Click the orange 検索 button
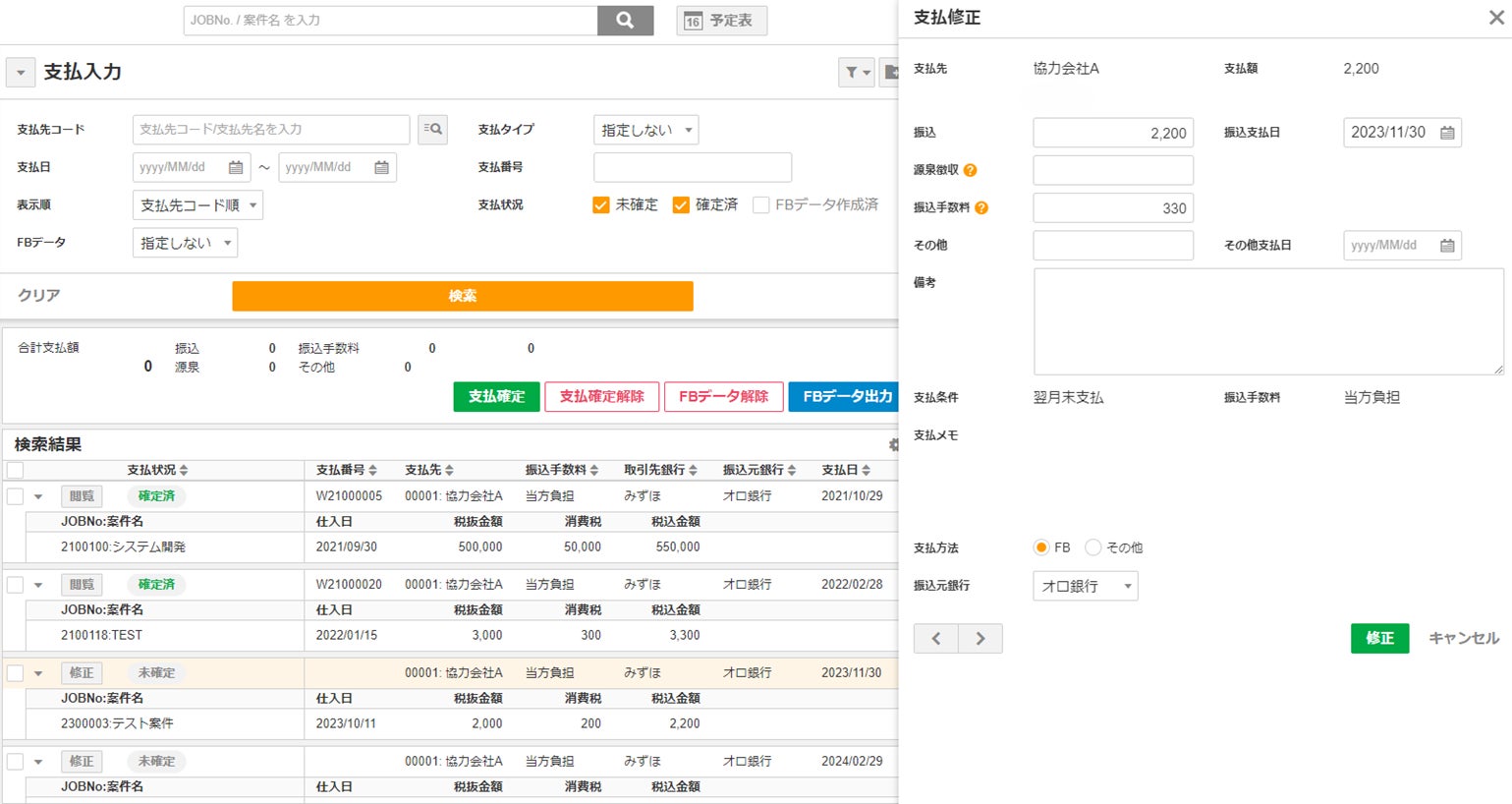 462,296
